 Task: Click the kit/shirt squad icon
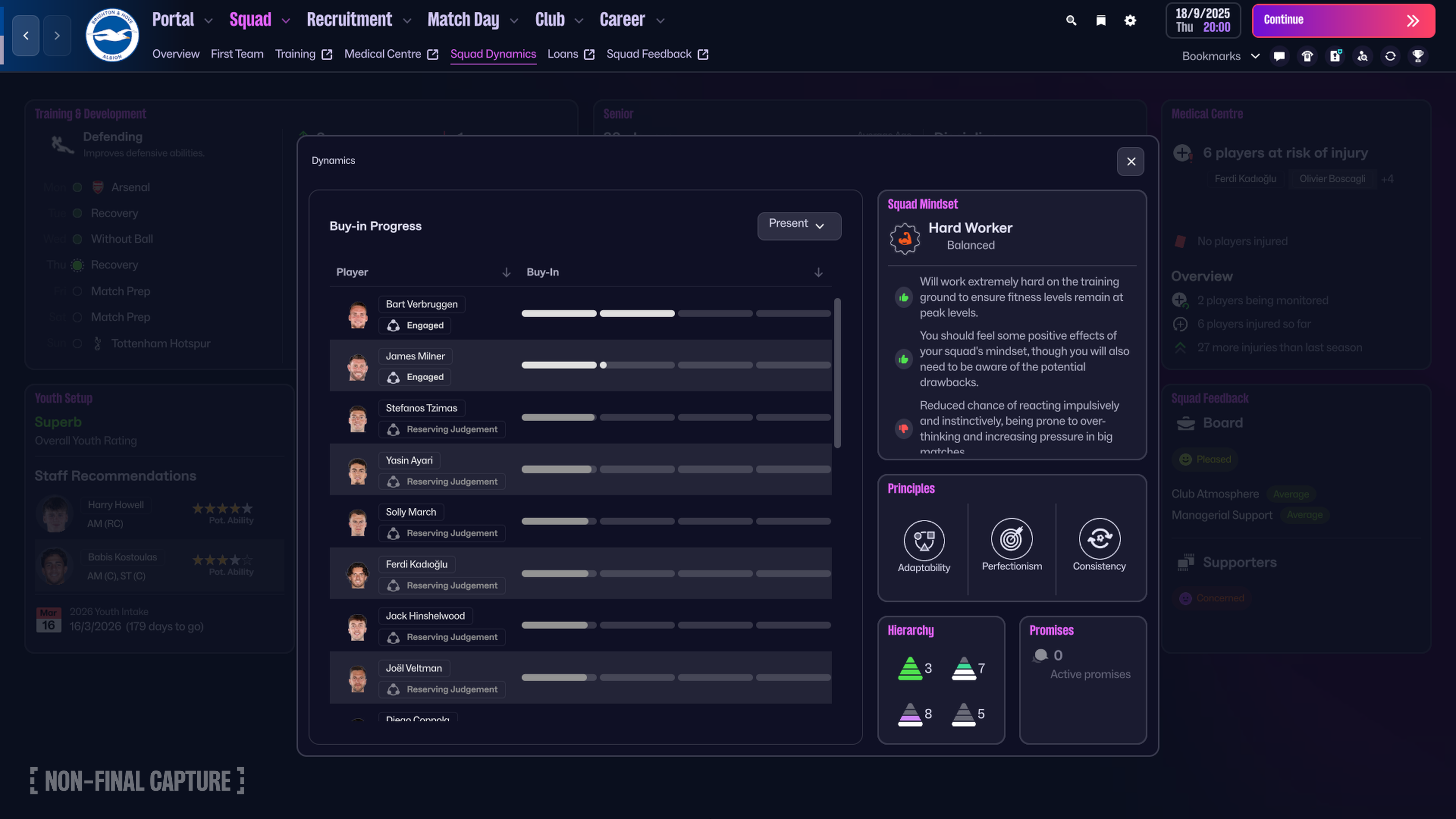tap(1307, 56)
